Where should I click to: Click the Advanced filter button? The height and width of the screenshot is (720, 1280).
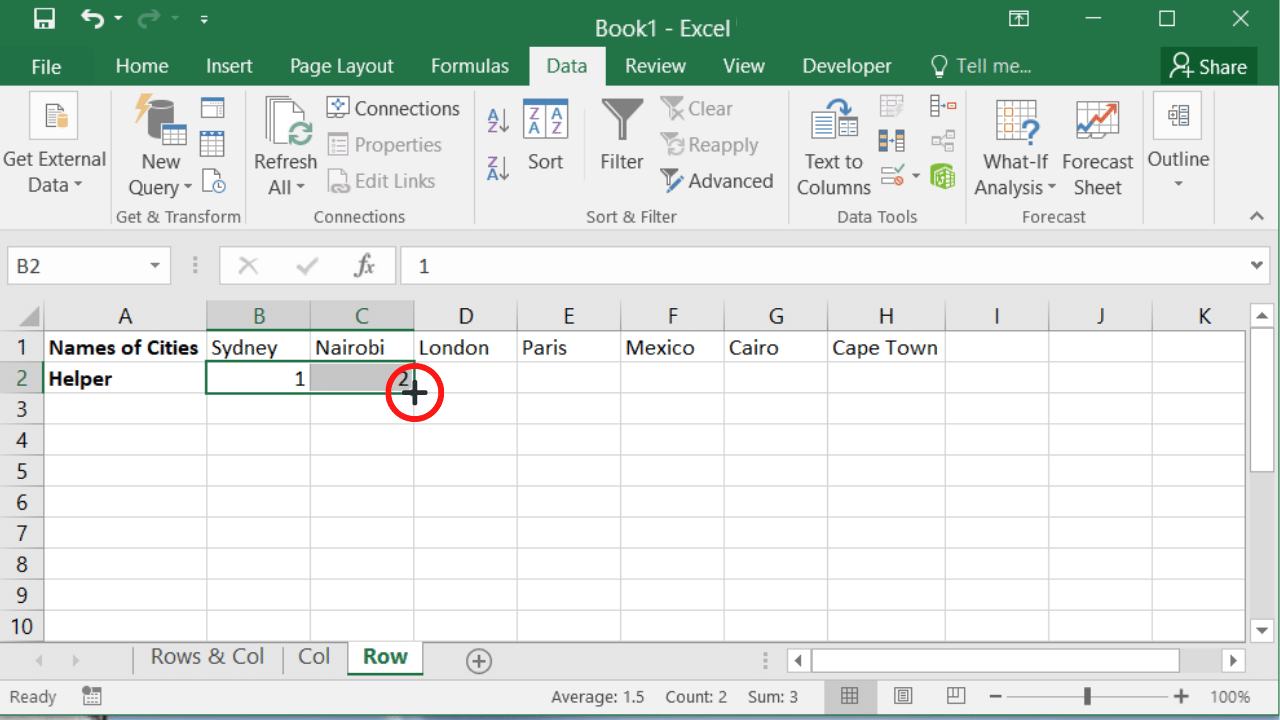(x=717, y=181)
